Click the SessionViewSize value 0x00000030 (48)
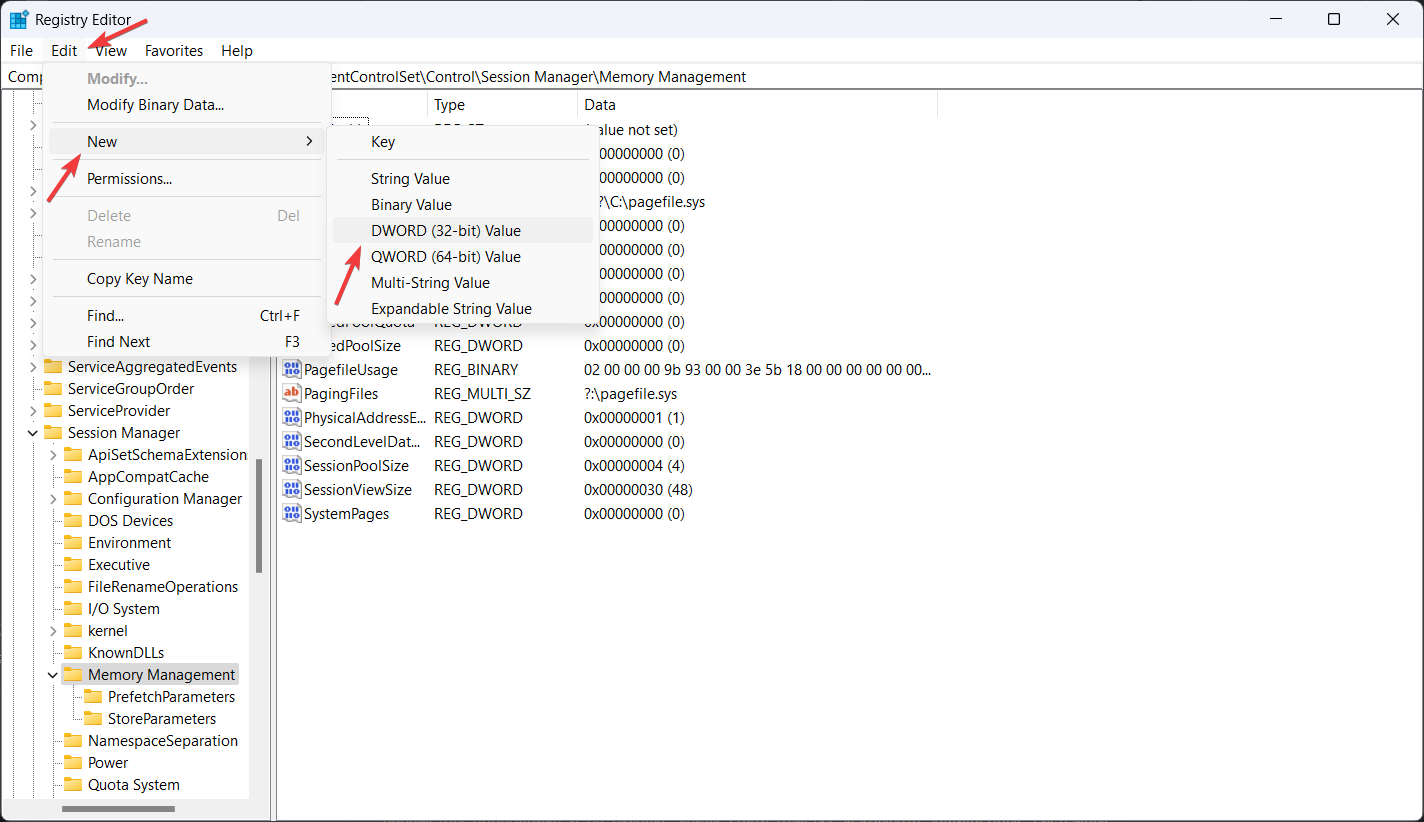Screen dimensions: 1424x822 tap(638, 490)
